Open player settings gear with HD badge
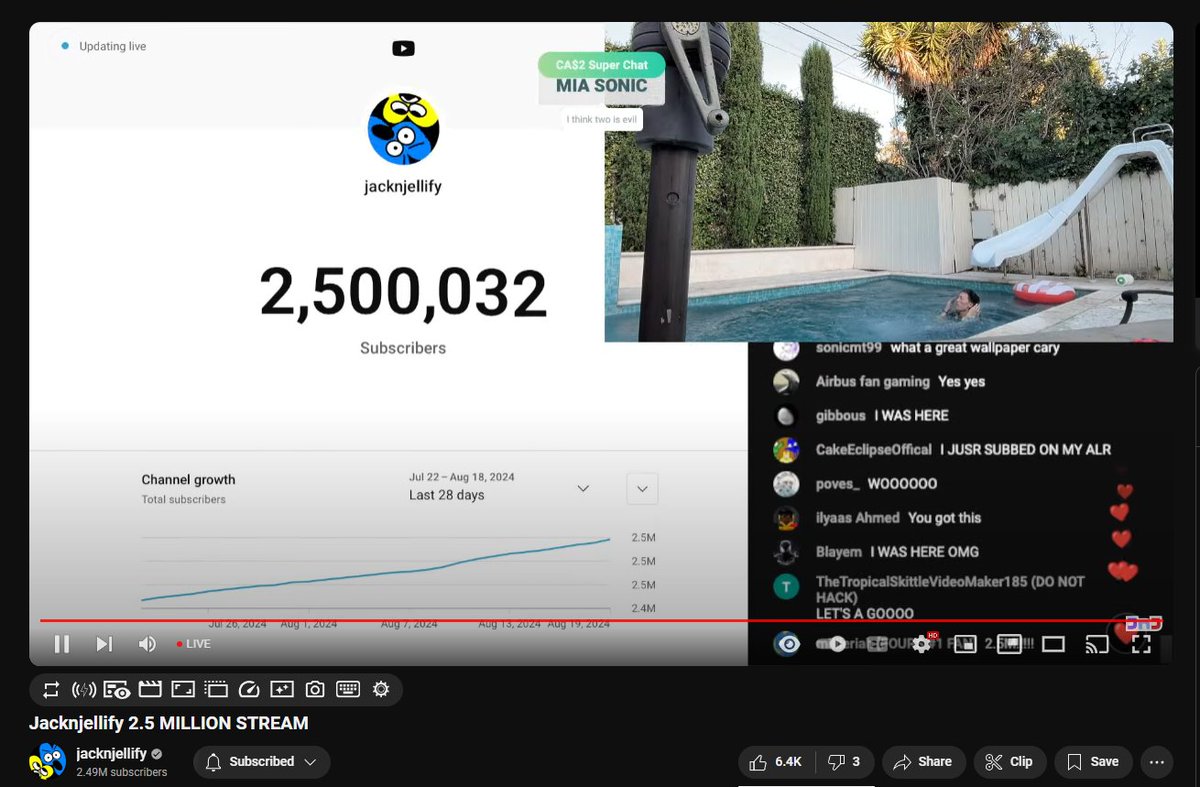The width and height of the screenshot is (1200, 787). pos(922,644)
